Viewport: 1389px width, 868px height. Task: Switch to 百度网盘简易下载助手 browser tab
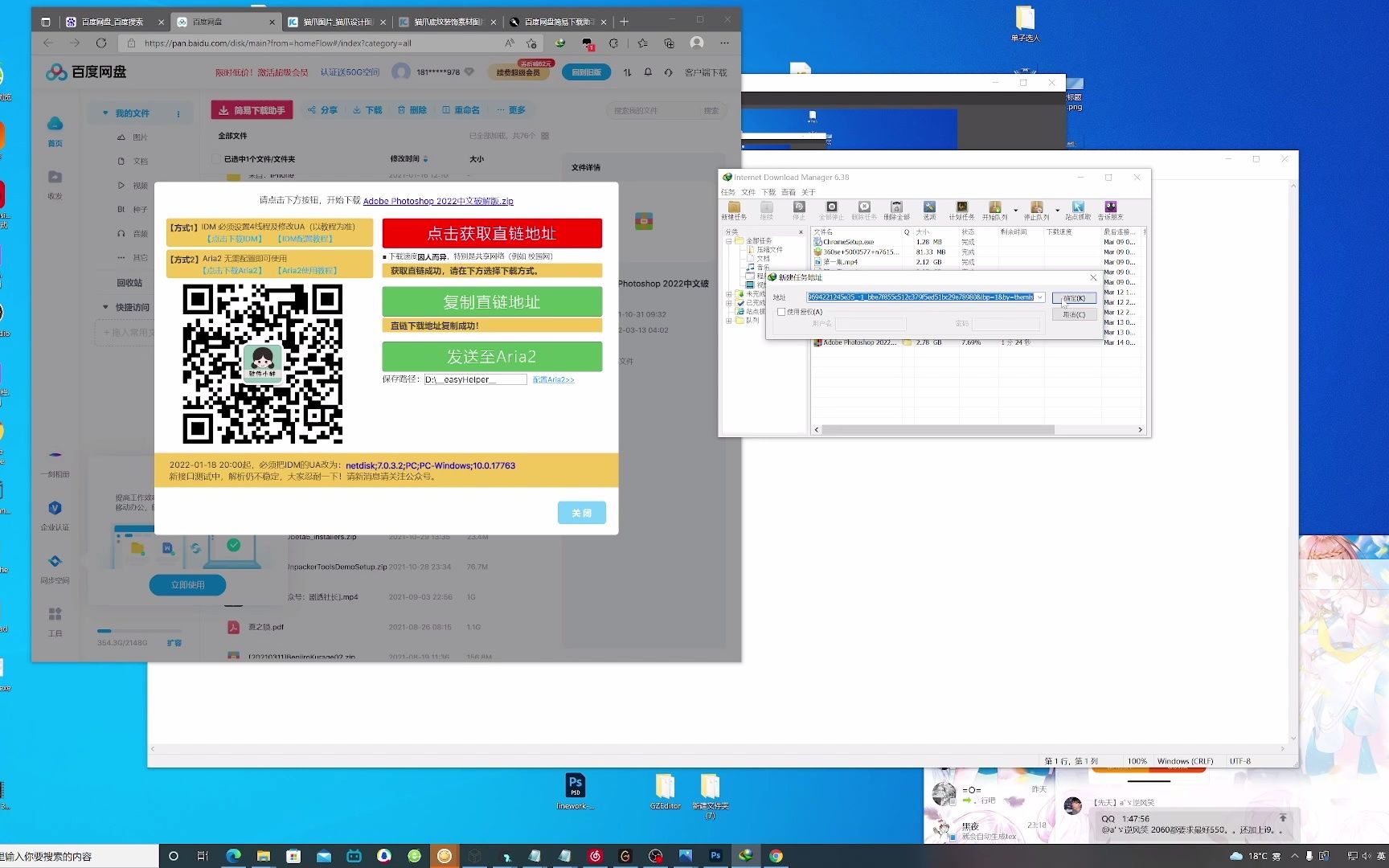pyautogui.click(x=559, y=22)
